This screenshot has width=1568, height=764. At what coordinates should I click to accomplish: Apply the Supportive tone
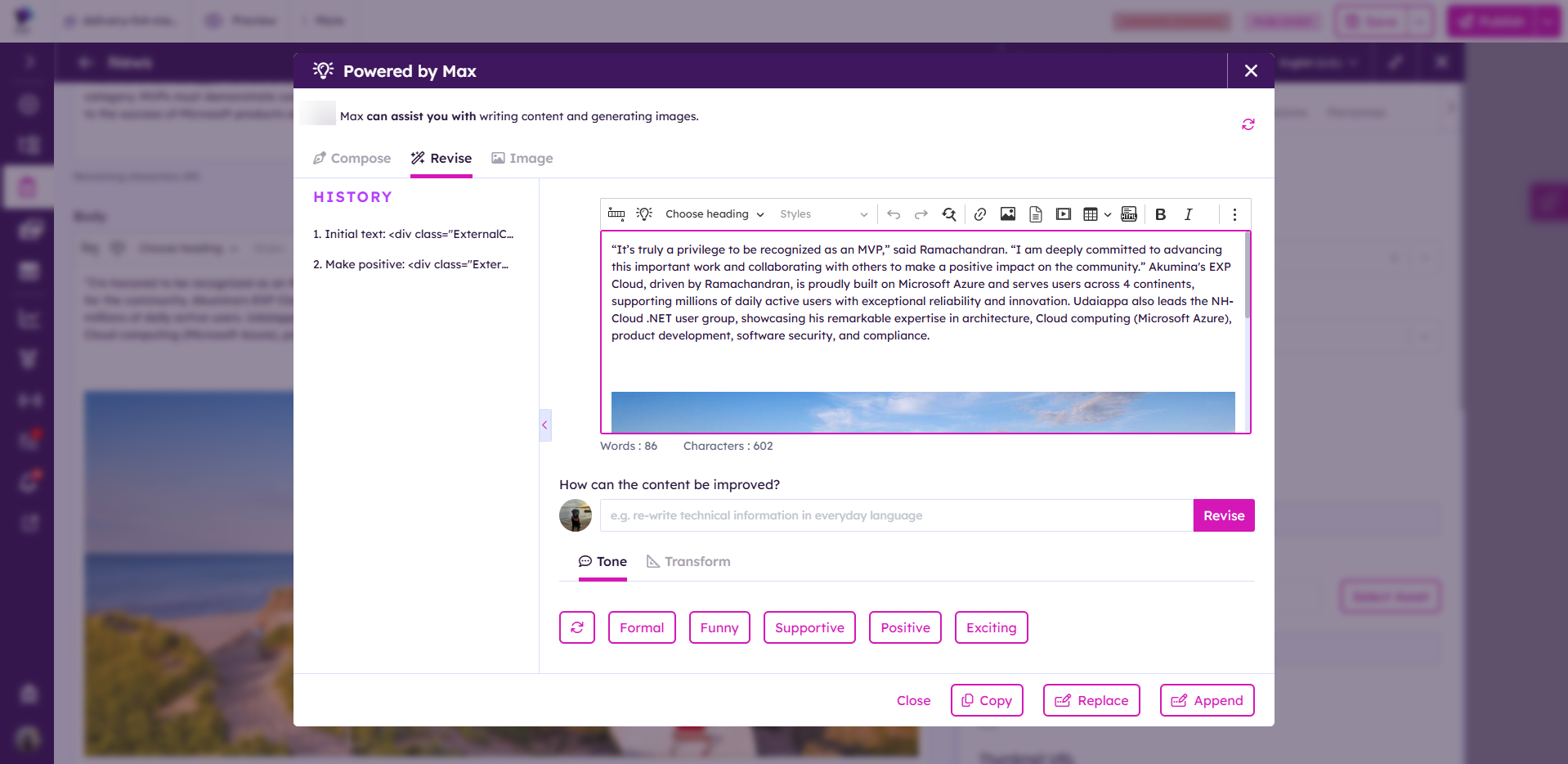(809, 627)
